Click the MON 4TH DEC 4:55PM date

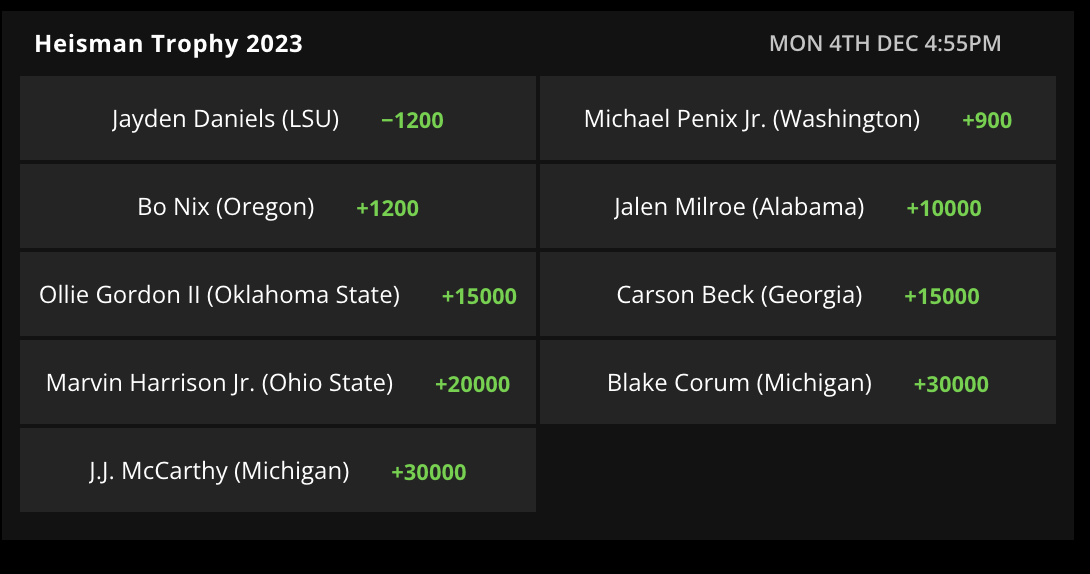[885, 44]
